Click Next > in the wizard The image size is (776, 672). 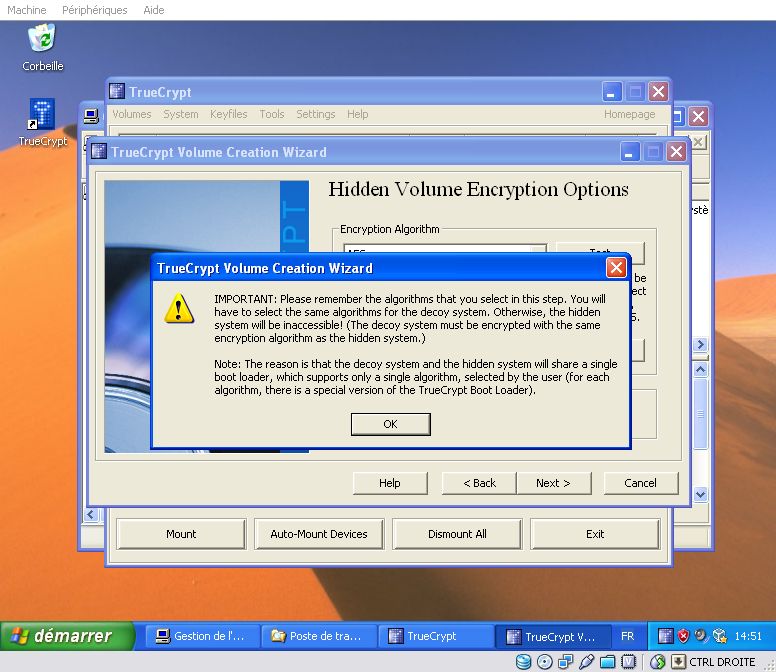coord(553,483)
